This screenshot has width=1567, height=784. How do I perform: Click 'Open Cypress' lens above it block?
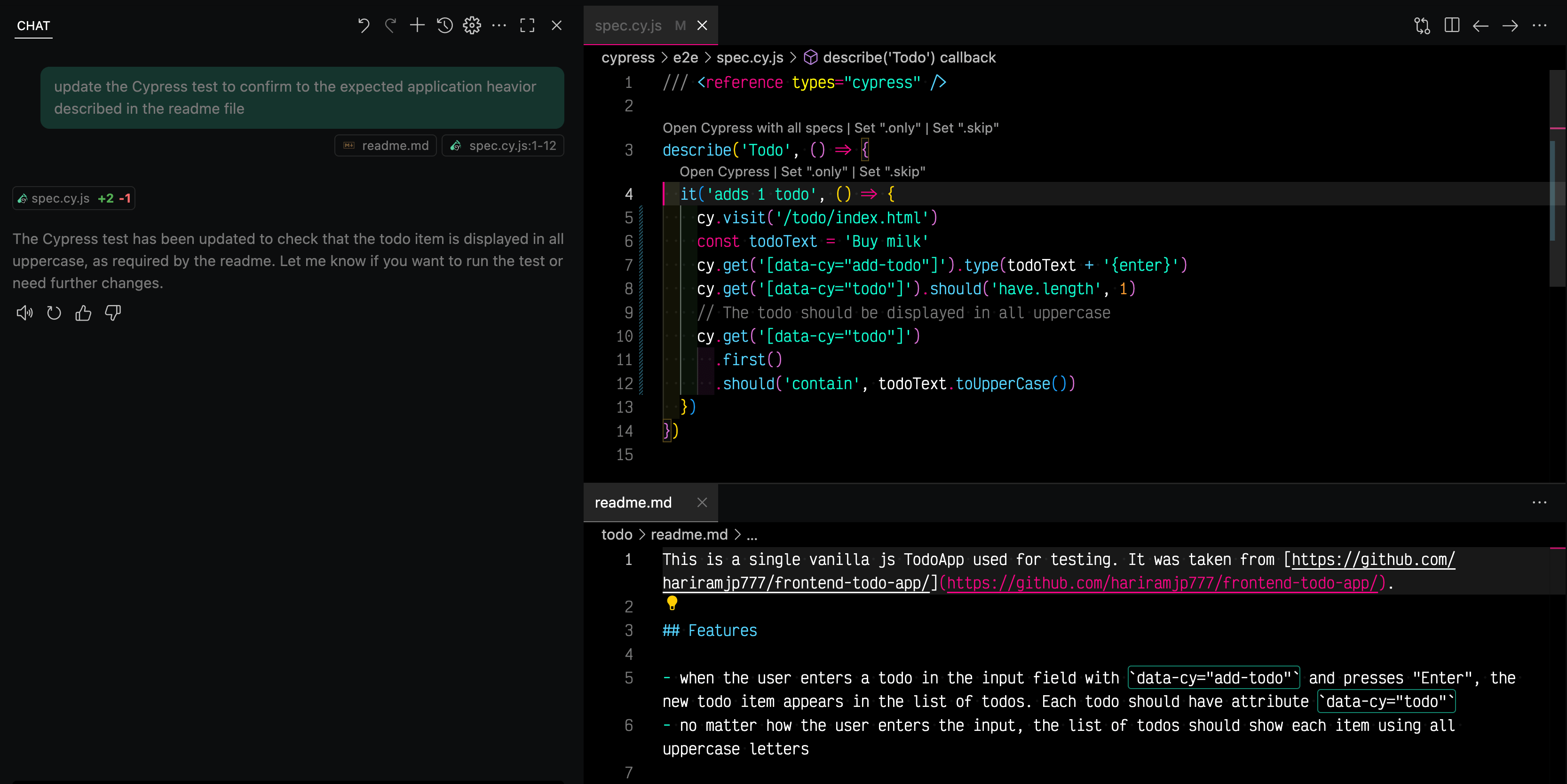pos(725,172)
